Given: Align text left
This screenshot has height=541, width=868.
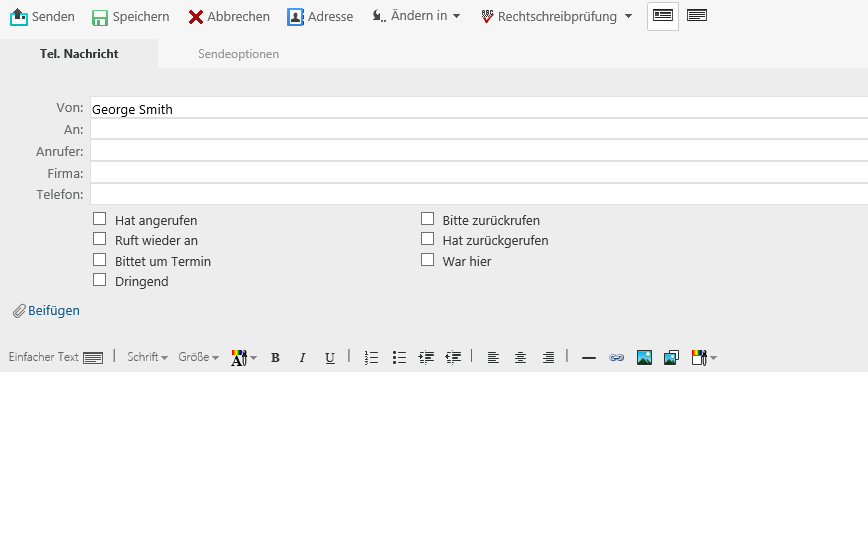Looking at the screenshot, I should (x=493, y=358).
